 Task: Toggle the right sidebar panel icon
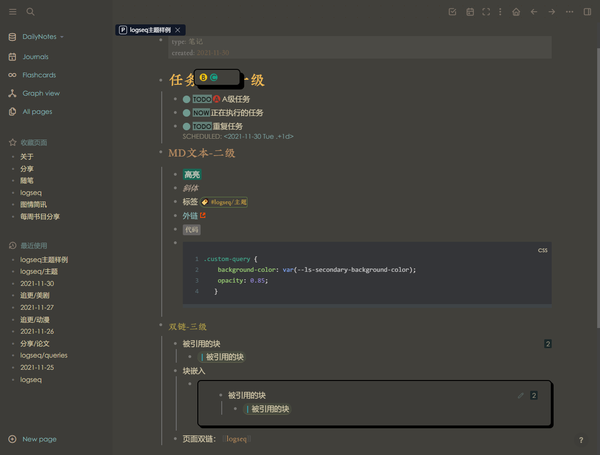click(x=585, y=12)
